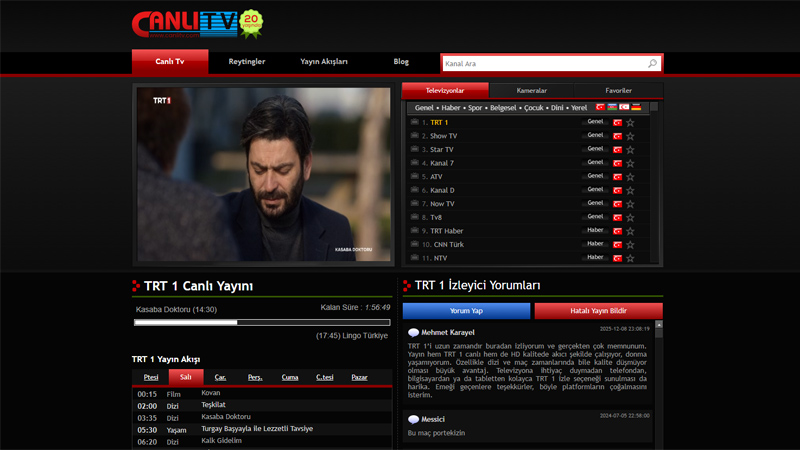Filter channel list by Haber category
Image resolution: width=800 pixels, height=450 pixels.
451,108
